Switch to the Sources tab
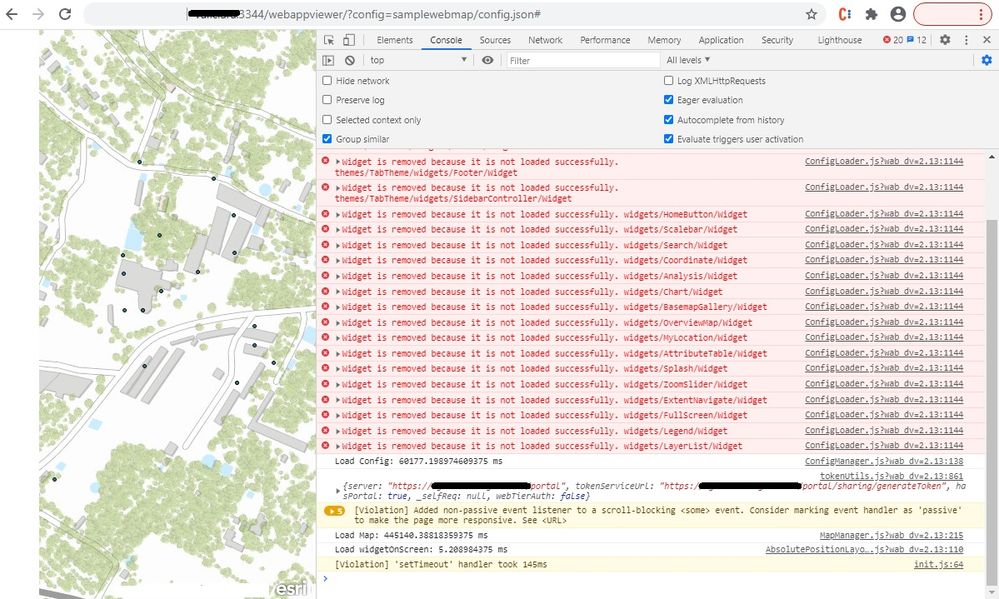 pyautogui.click(x=495, y=40)
